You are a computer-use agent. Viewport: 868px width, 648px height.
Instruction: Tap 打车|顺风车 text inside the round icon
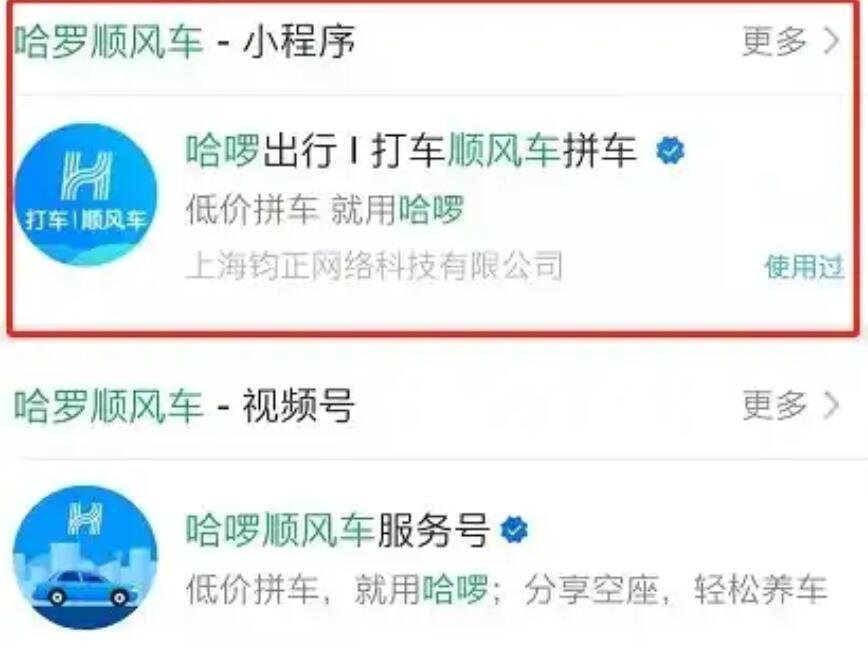click(86, 220)
